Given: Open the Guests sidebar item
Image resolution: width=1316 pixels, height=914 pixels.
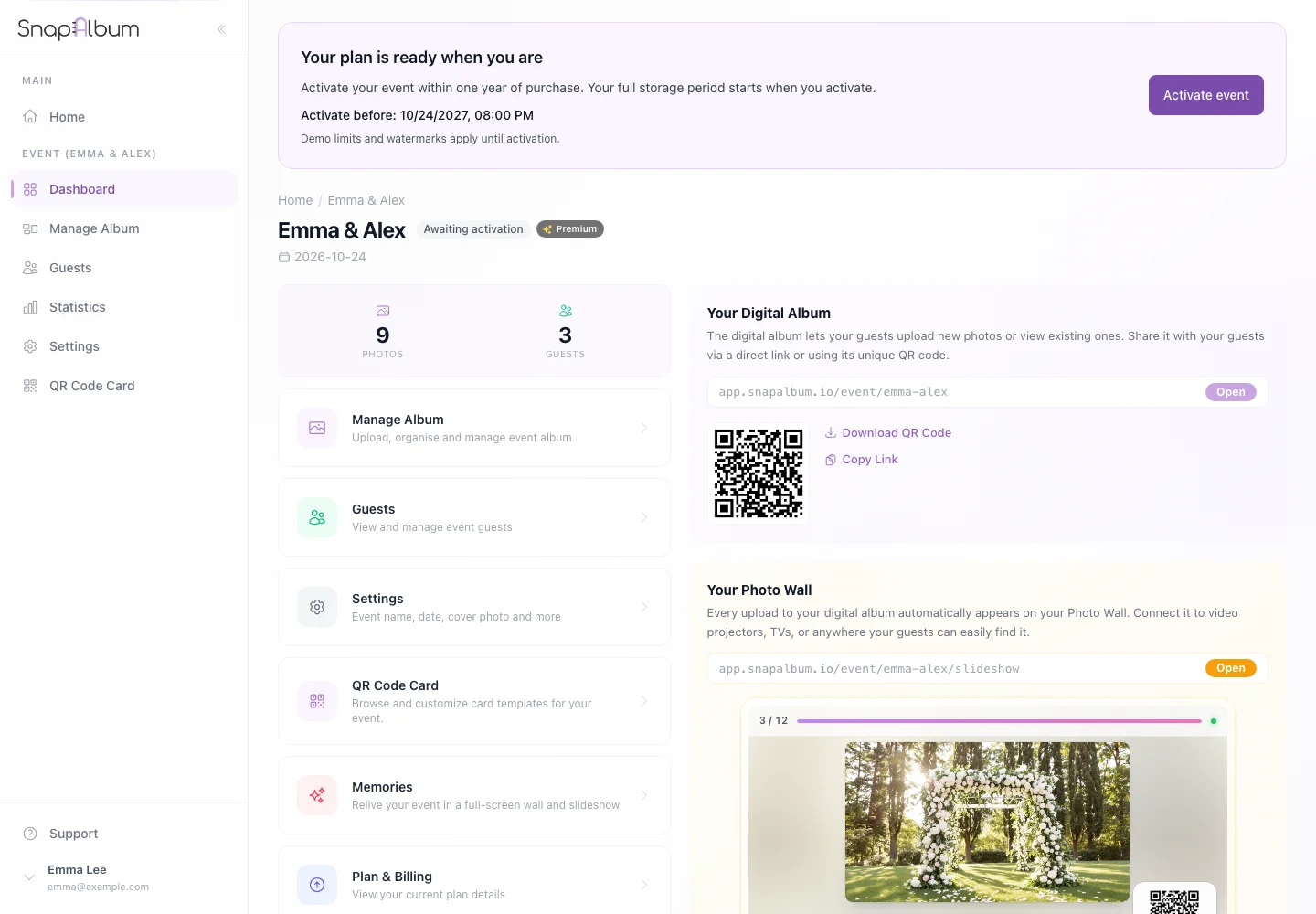Looking at the screenshot, I should click(x=124, y=268).
